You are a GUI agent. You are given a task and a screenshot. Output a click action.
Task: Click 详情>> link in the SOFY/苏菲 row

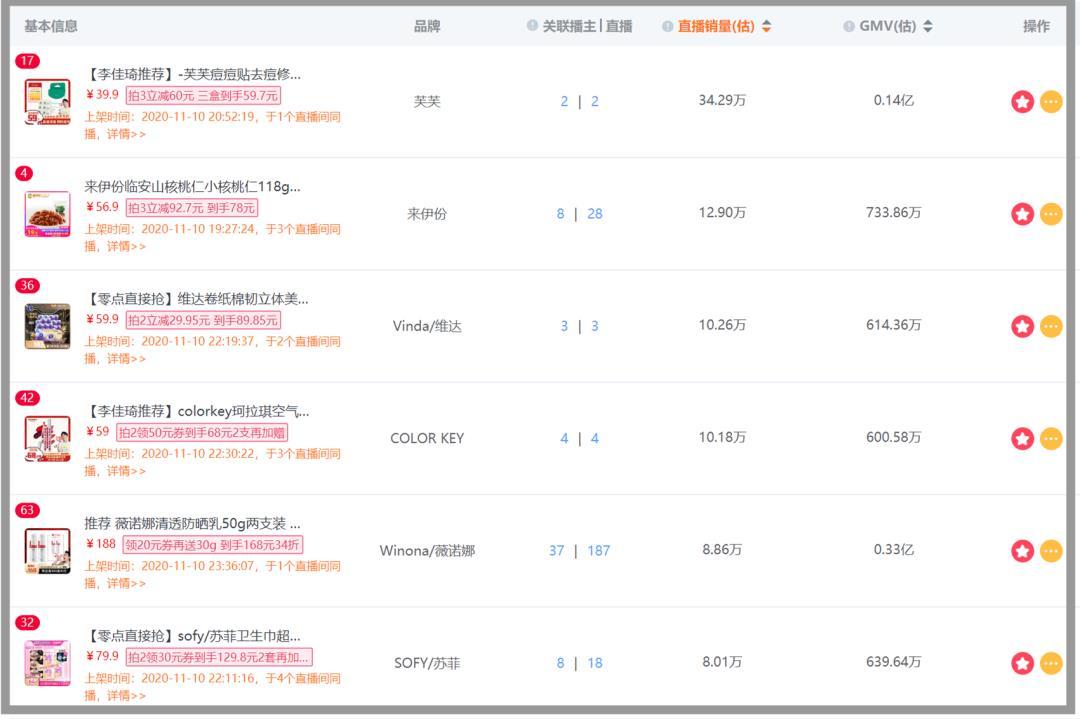[x=126, y=696]
